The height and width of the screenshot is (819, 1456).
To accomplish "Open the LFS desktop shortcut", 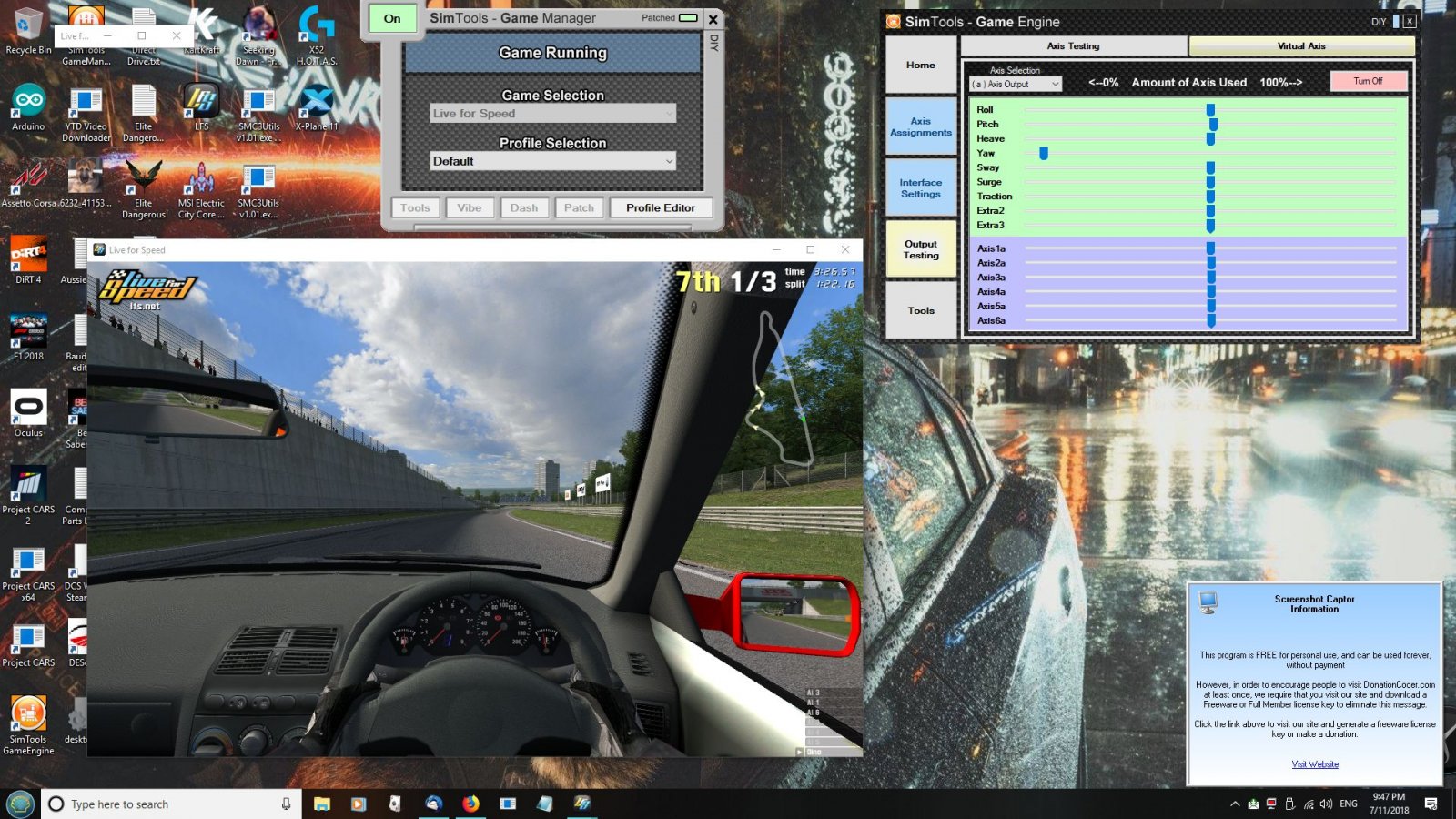I will 201,107.
